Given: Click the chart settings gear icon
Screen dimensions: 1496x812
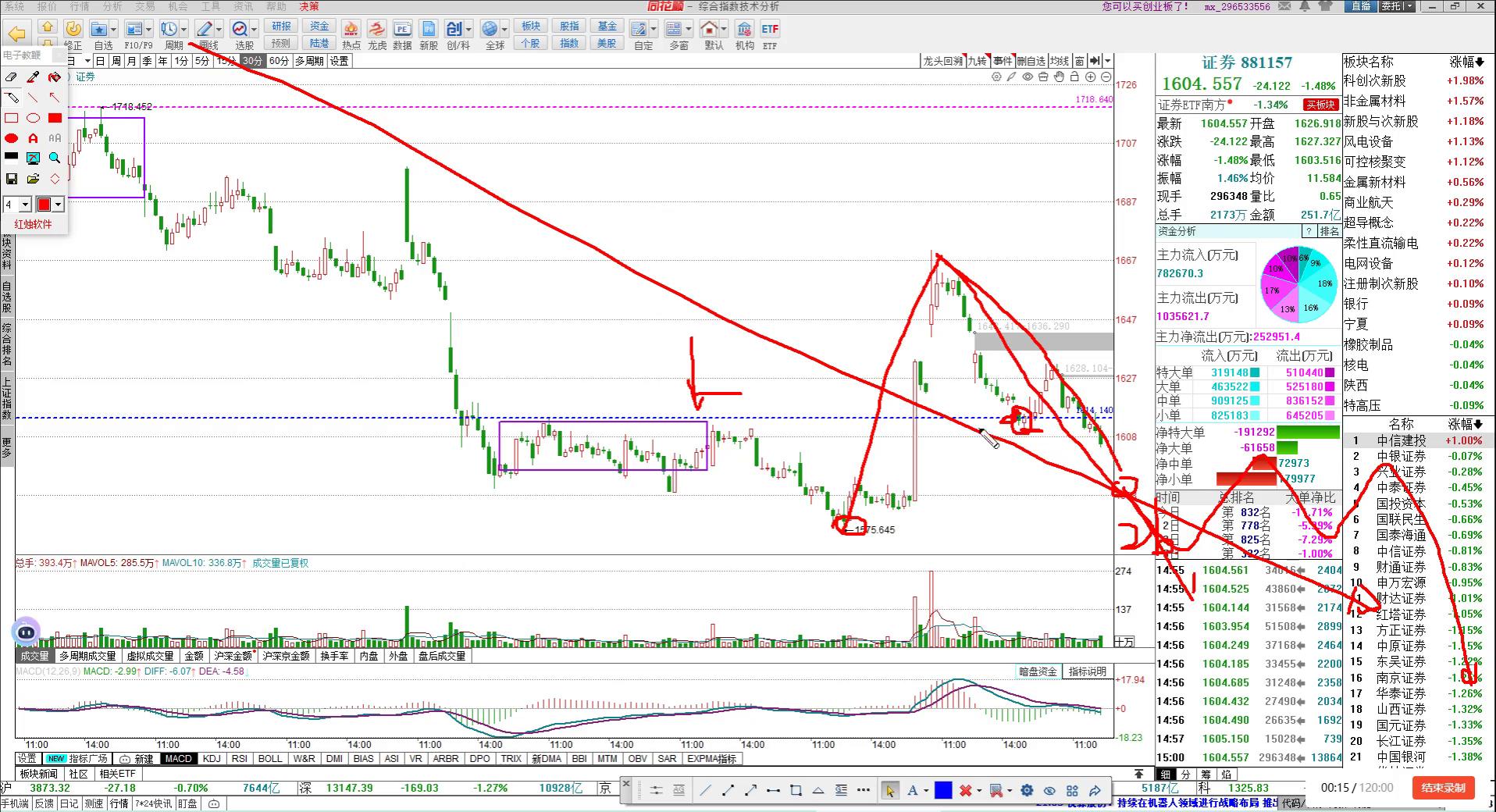Looking at the screenshot, I should (996, 77).
